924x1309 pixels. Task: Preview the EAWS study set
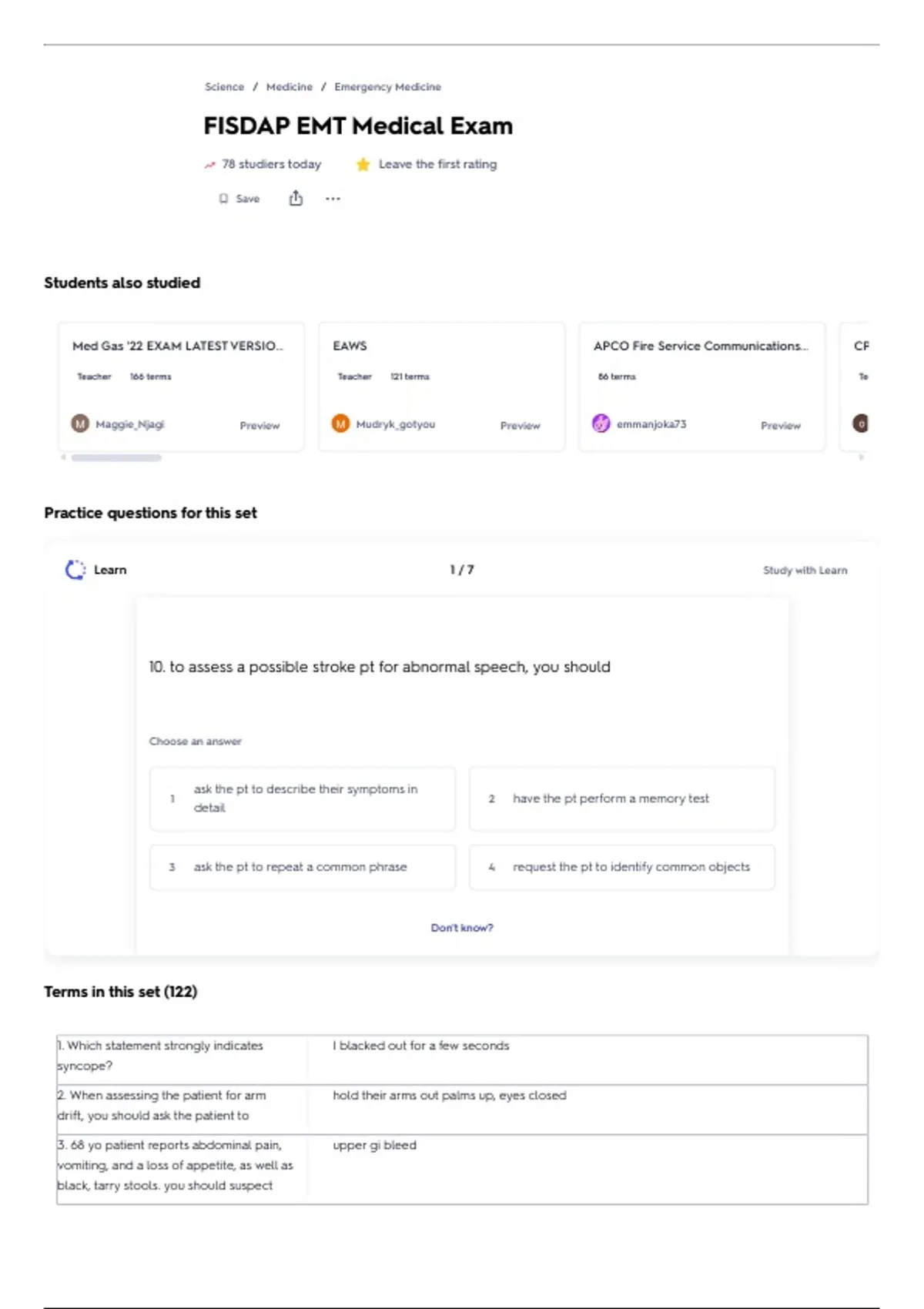[520, 425]
